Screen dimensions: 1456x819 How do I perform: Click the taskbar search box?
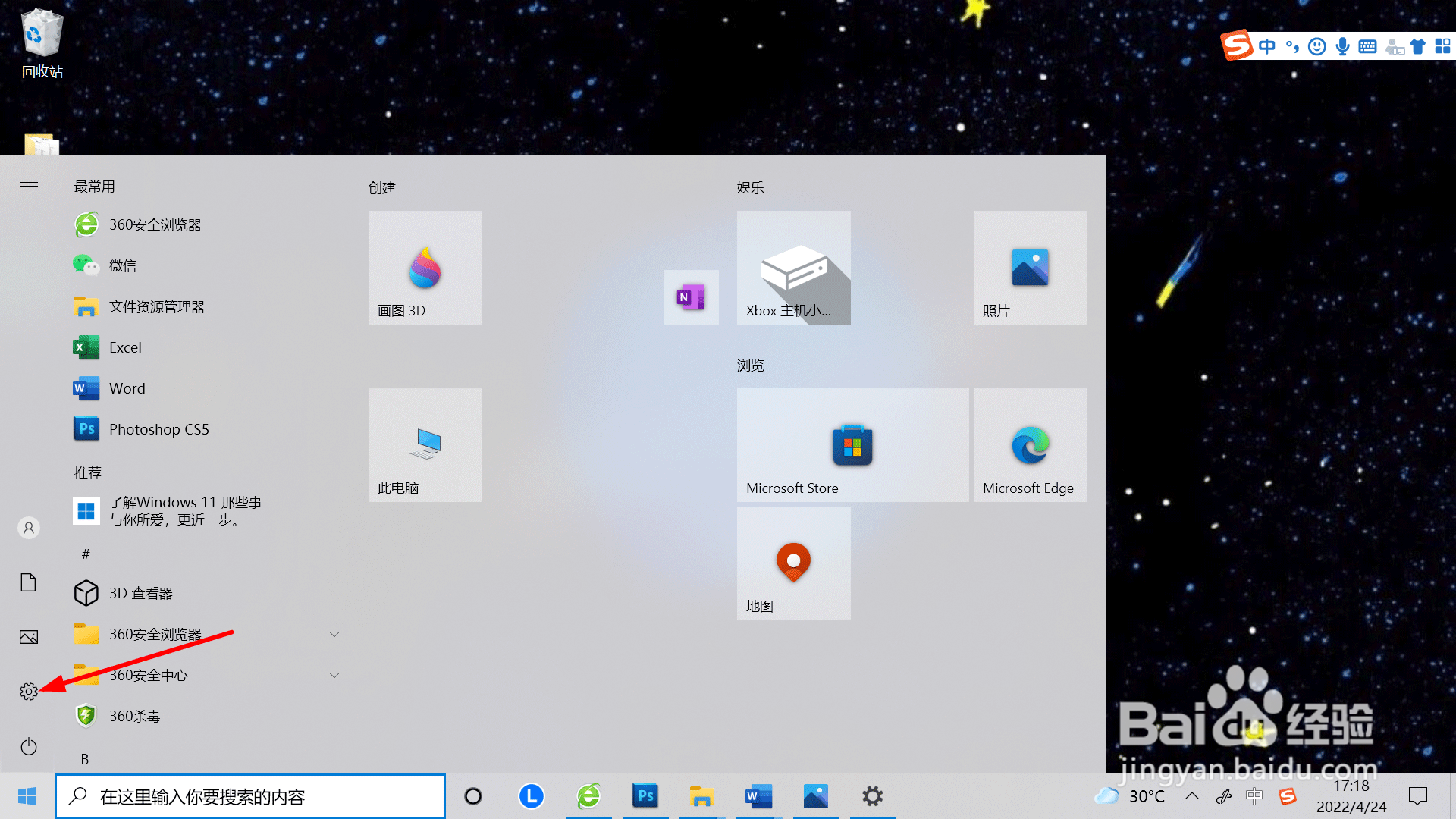(250, 796)
